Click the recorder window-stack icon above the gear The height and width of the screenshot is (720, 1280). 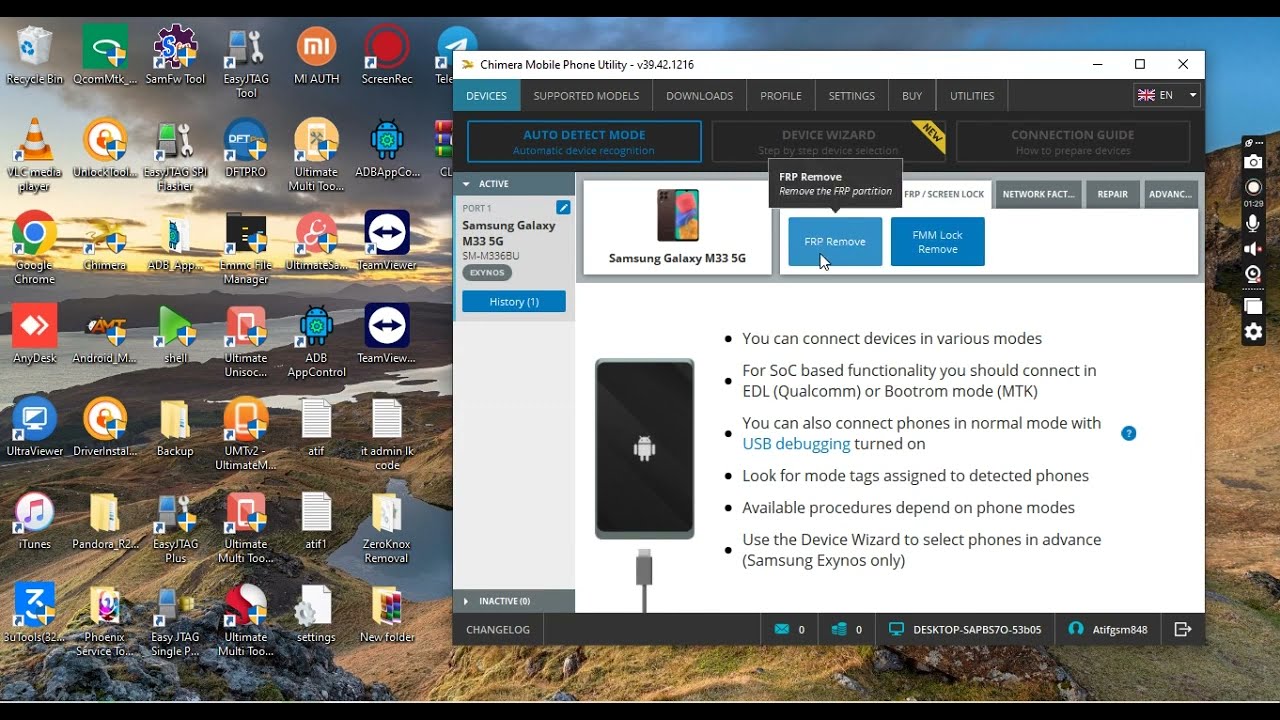tap(1253, 306)
